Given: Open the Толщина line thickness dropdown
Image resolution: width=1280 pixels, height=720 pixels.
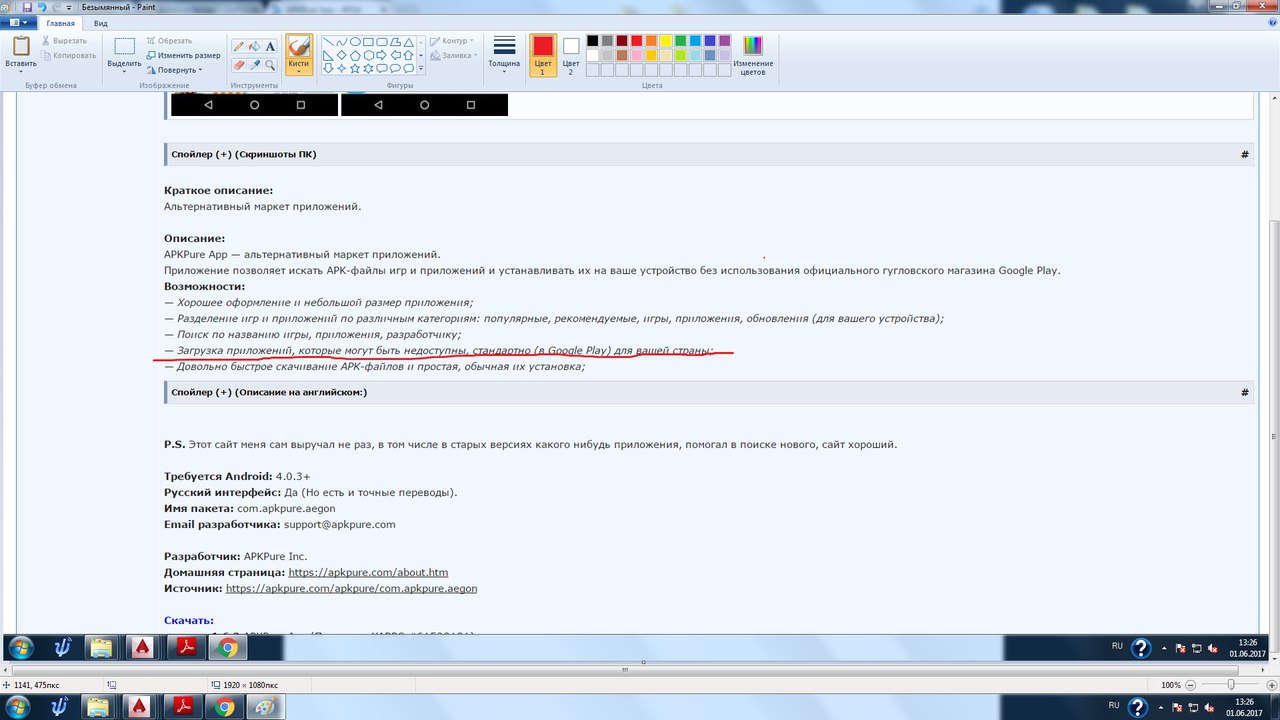Looking at the screenshot, I should point(504,54).
